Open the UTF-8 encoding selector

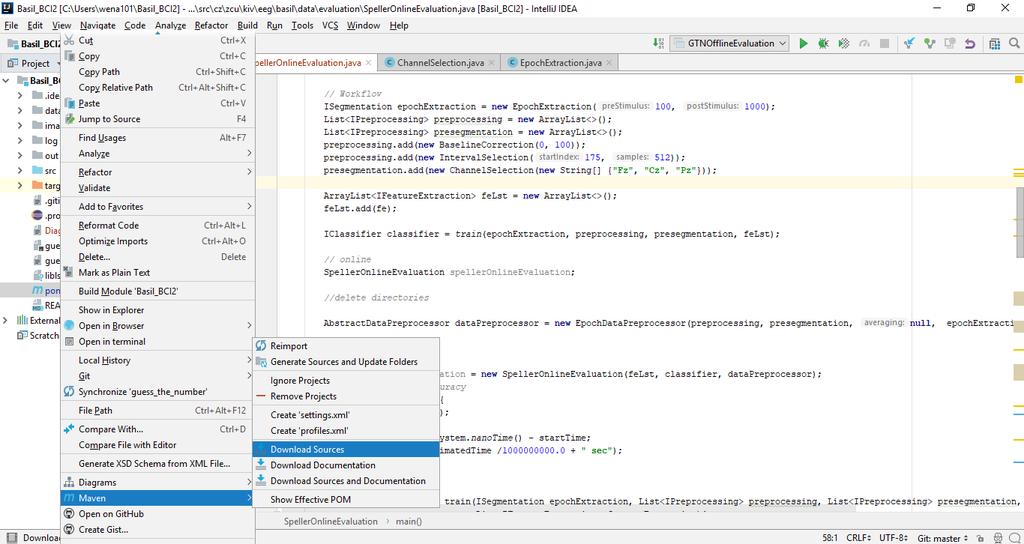(895, 538)
